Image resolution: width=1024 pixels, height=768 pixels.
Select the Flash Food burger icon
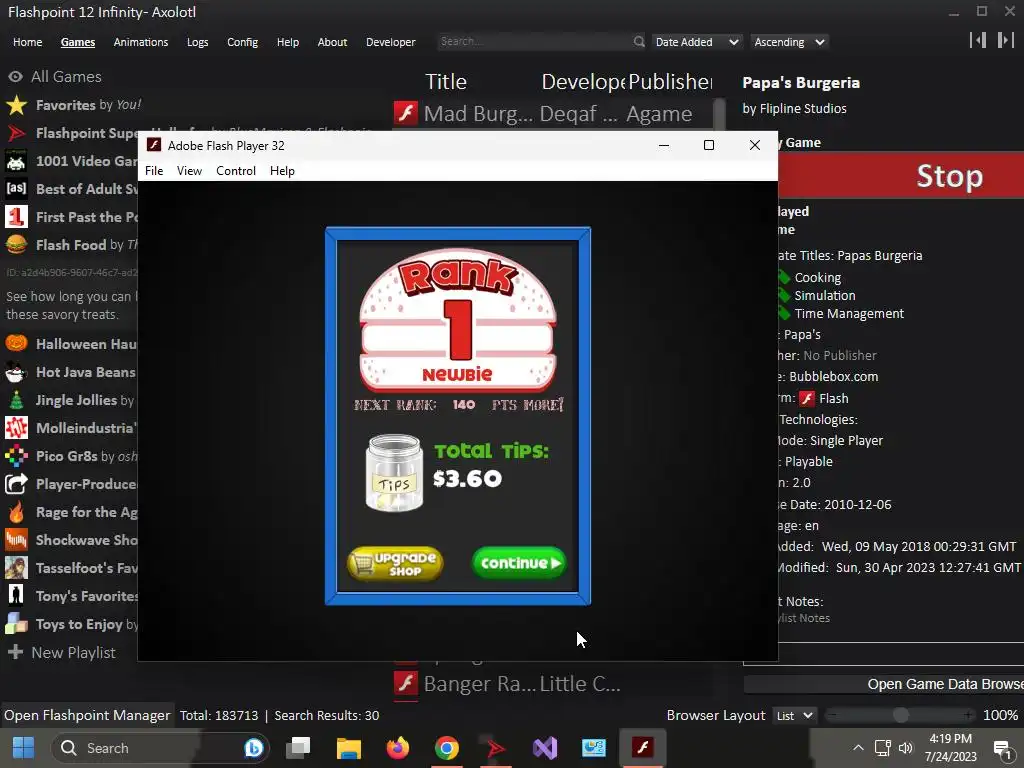click(x=16, y=245)
